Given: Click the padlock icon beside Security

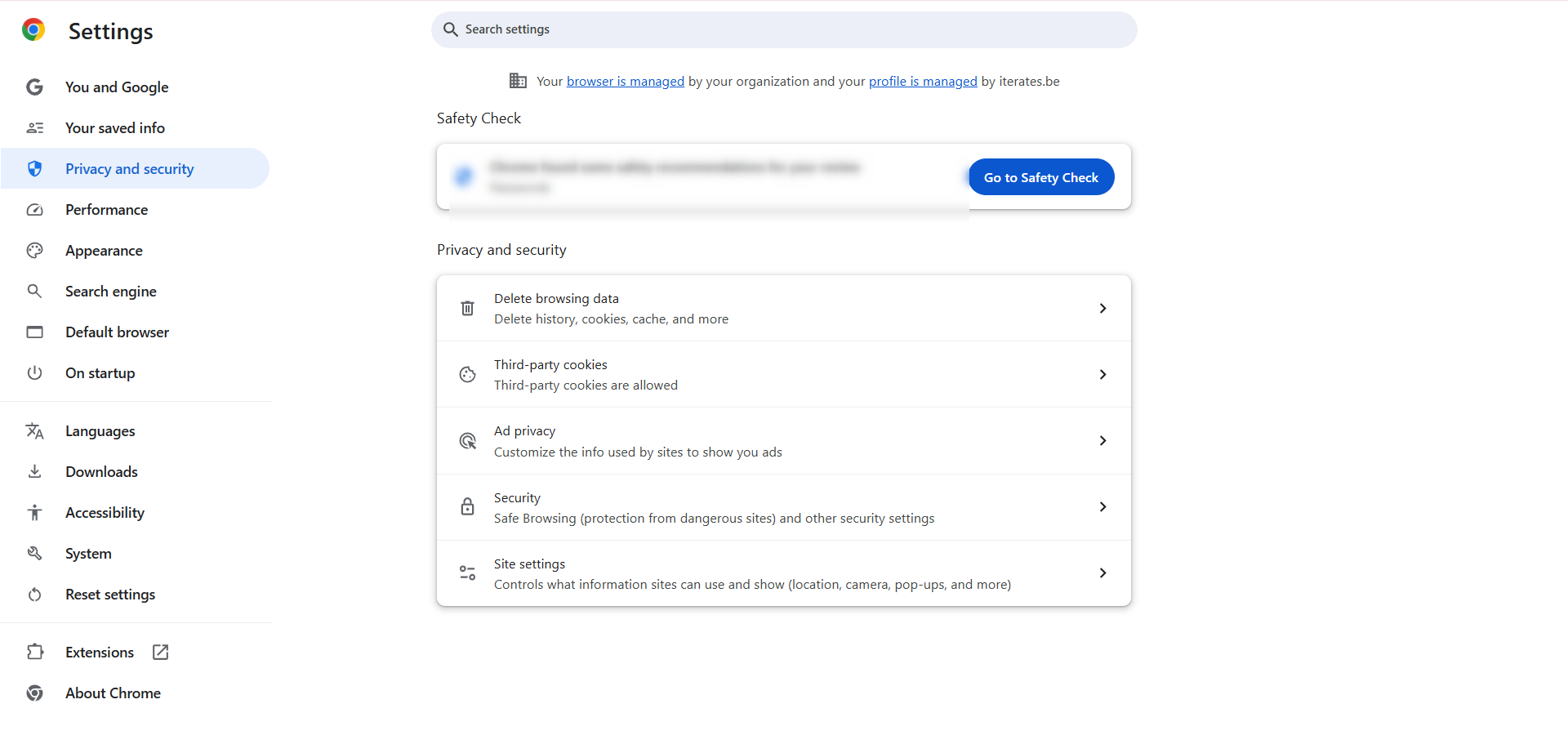Looking at the screenshot, I should [467, 507].
